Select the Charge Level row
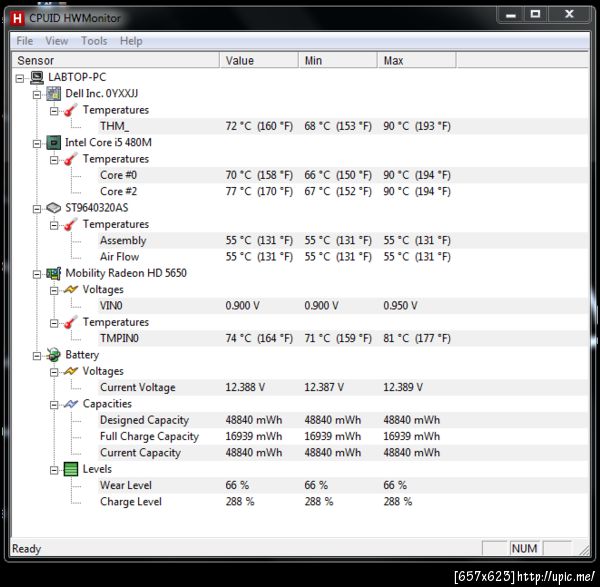The height and width of the screenshot is (587, 600). tap(342, 502)
